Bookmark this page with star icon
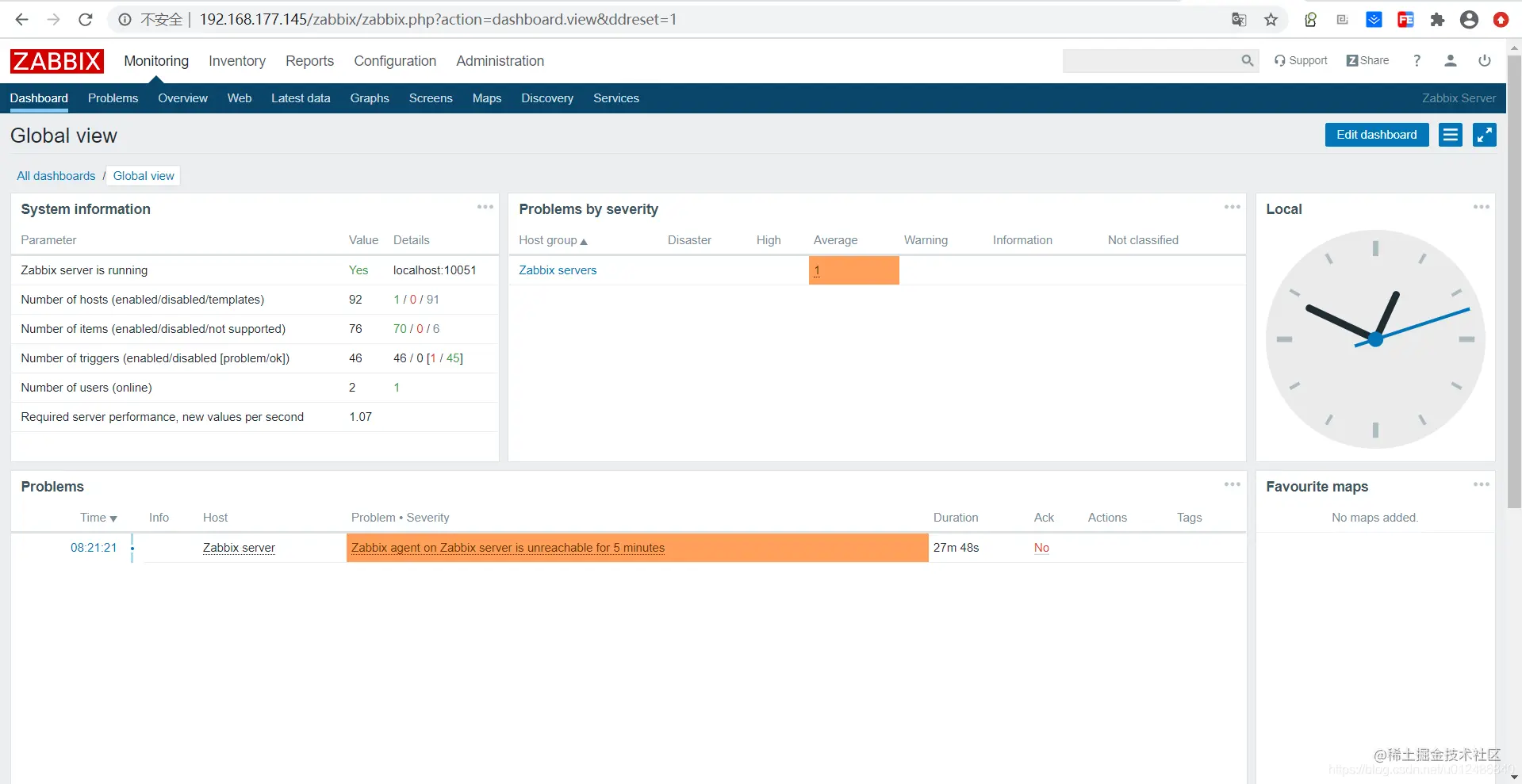This screenshot has width=1522, height=784. point(1271,20)
